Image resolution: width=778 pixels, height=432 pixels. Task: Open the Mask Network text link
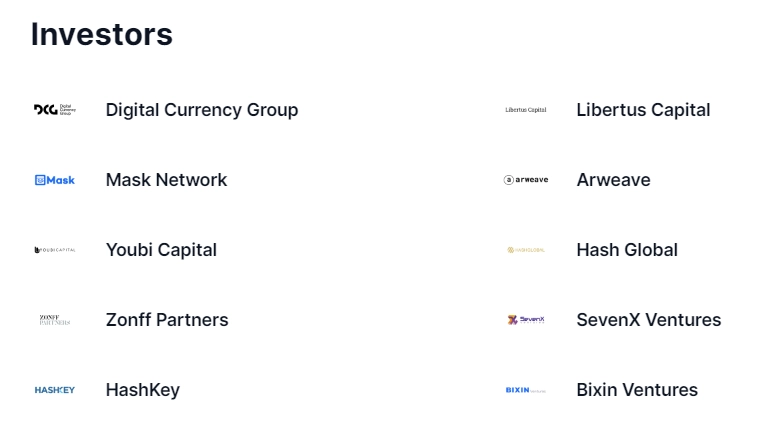point(166,180)
